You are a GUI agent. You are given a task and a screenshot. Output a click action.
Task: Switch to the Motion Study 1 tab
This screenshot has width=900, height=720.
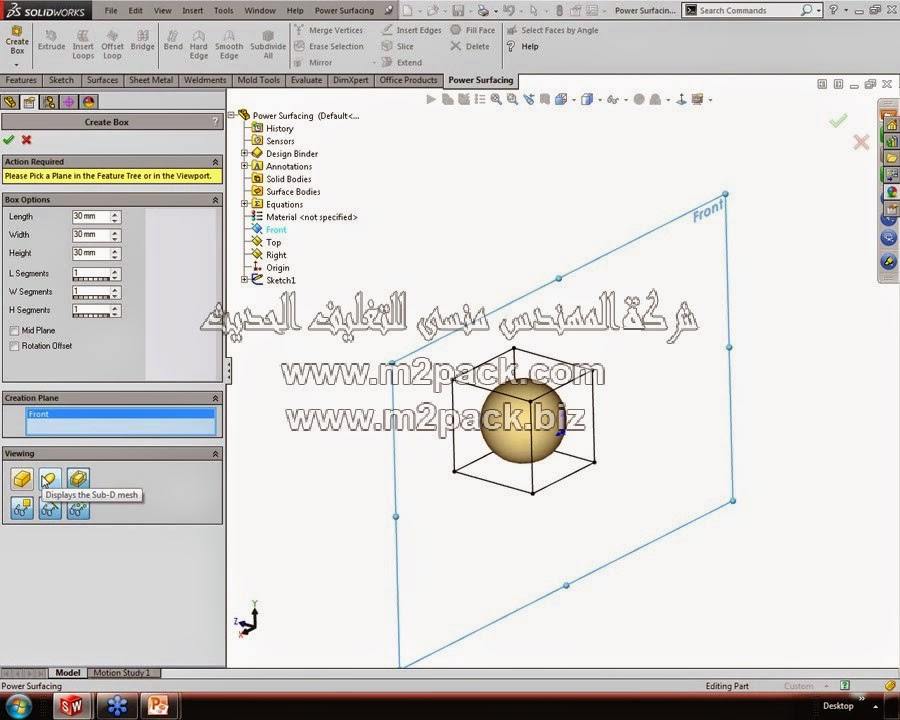point(121,673)
